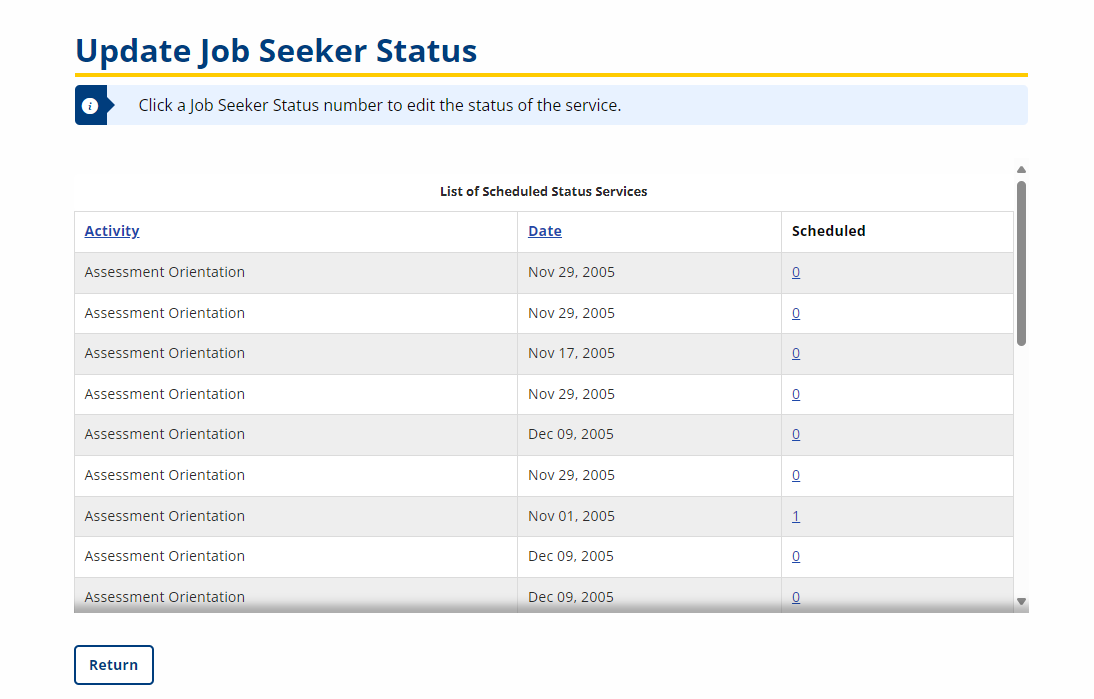Select the second row's scheduled 0 link
1094x699 pixels.
(x=796, y=313)
